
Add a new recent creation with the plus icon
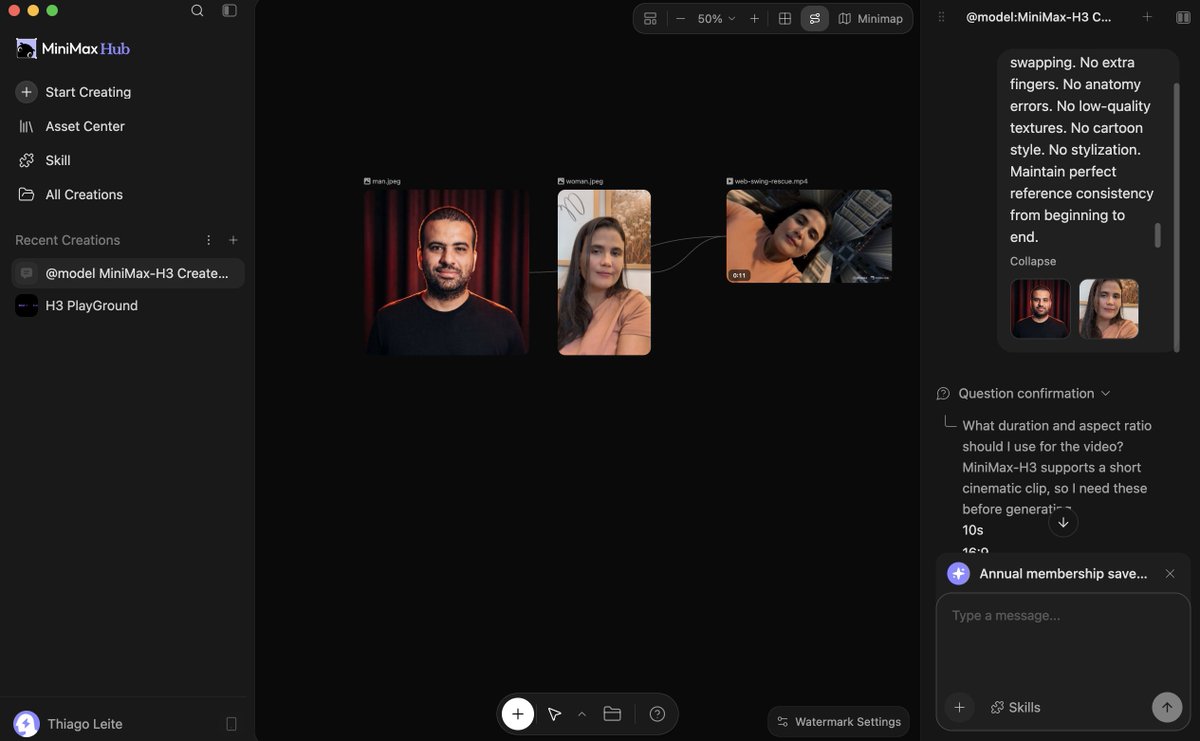pos(233,240)
